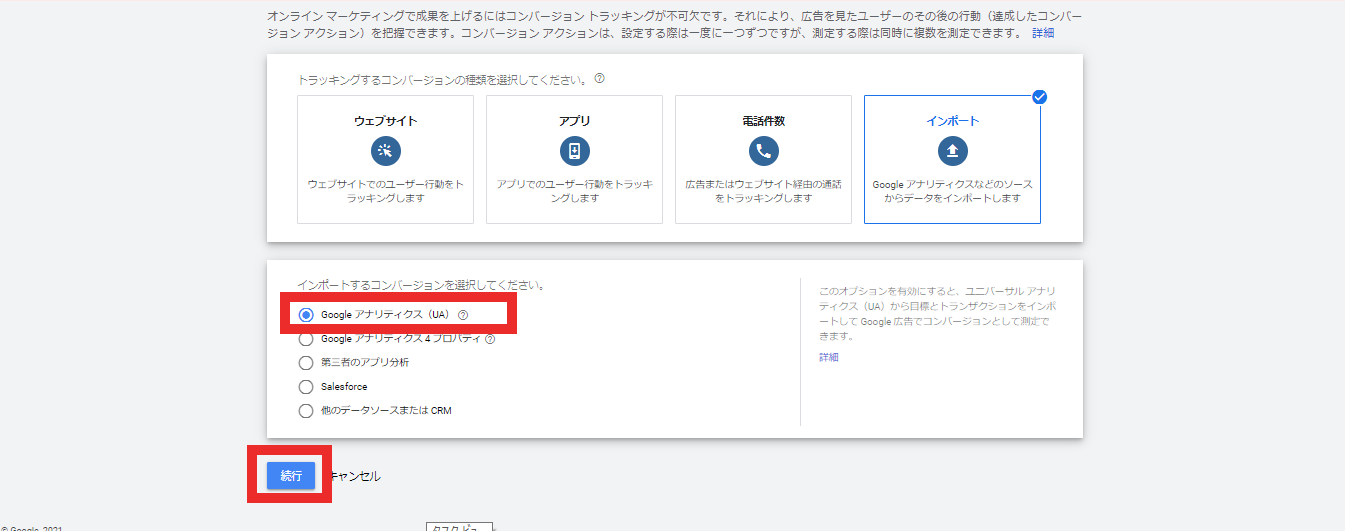
Task: Click the 続行 button
Action: point(291,476)
